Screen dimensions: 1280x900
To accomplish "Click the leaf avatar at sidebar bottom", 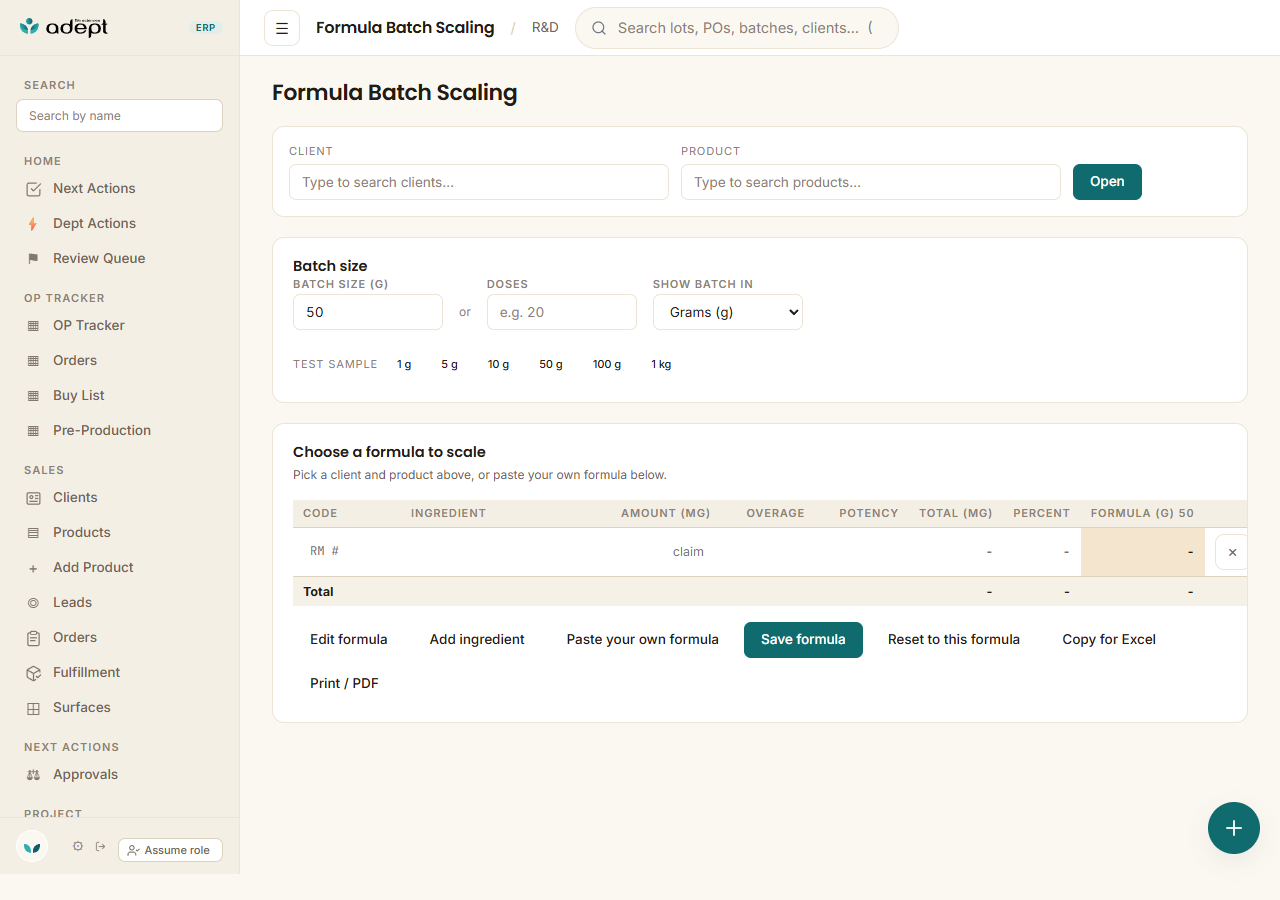I will [x=32, y=846].
